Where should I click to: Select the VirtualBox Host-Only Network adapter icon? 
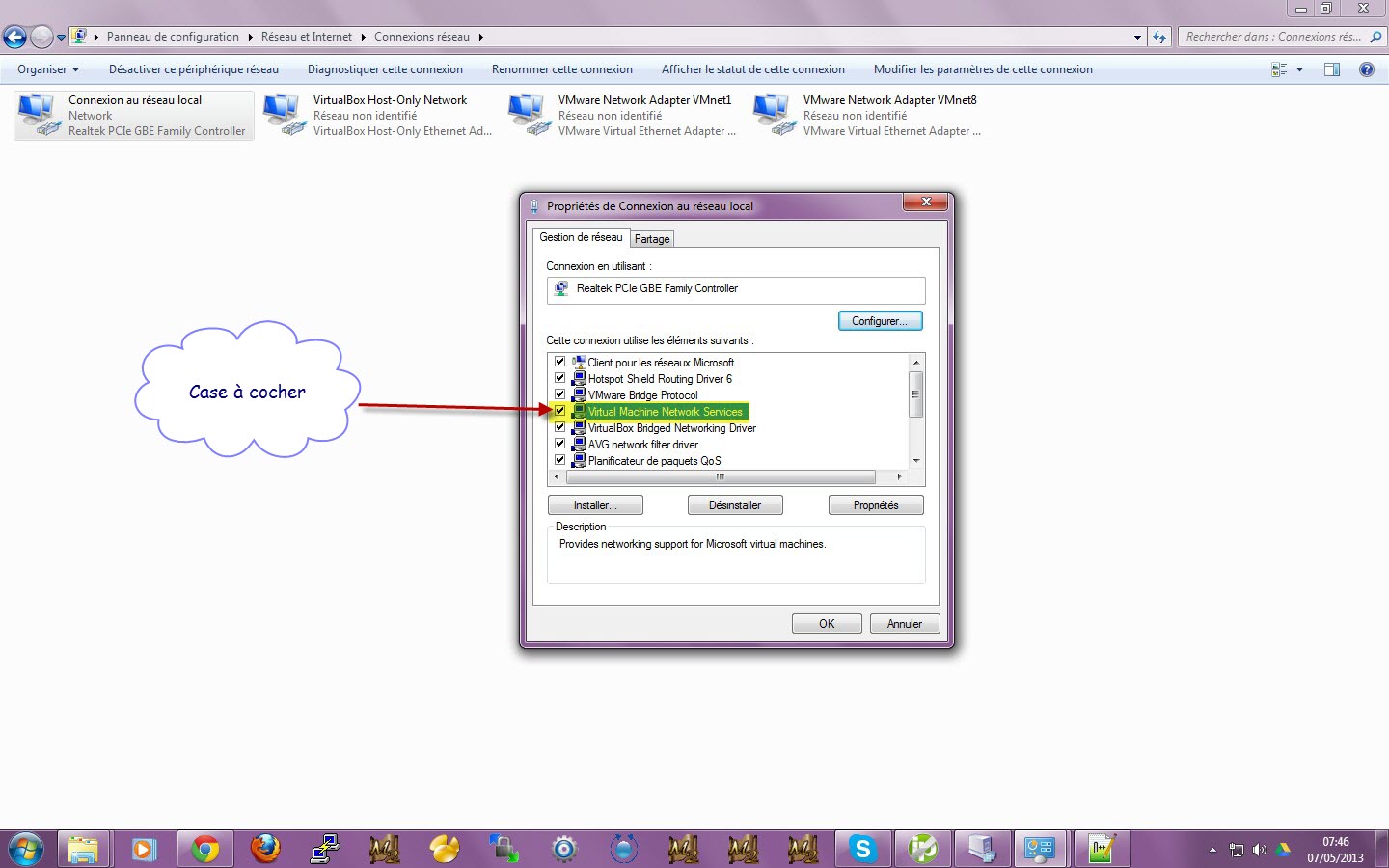pyautogui.click(x=286, y=115)
